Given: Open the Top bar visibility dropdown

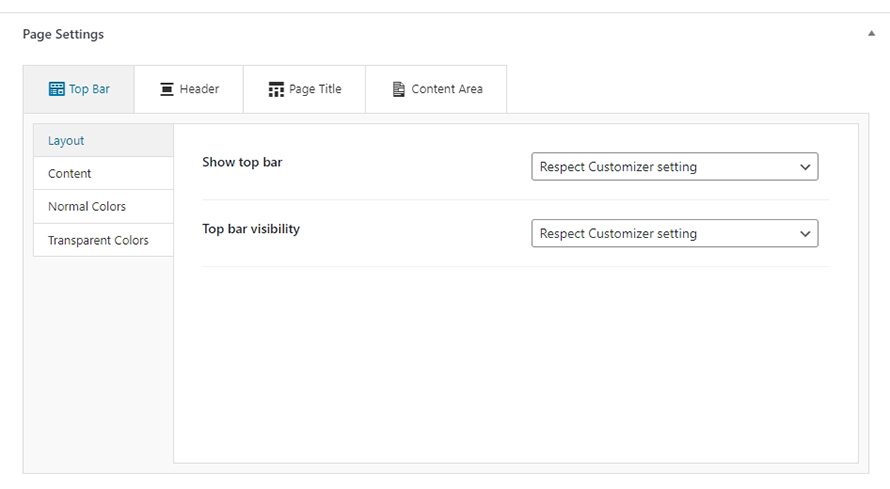Looking at the screenshot, I should 674,233.
